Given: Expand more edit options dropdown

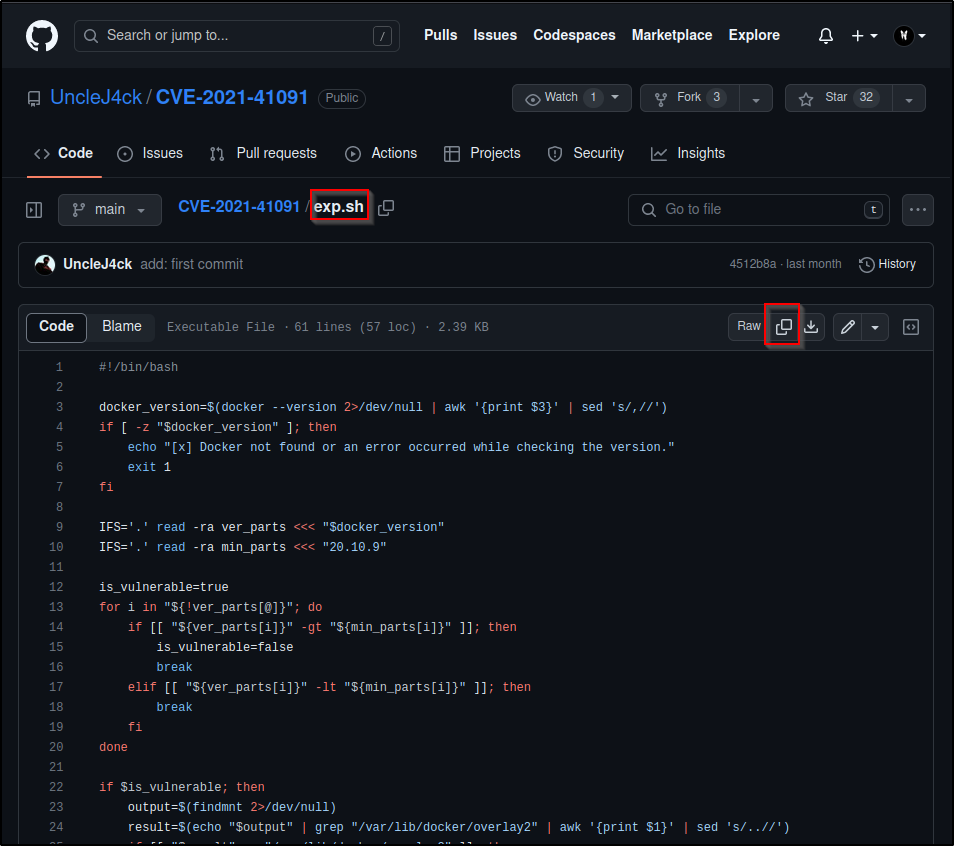Looking at the screenshot, I should click(875, 327).
